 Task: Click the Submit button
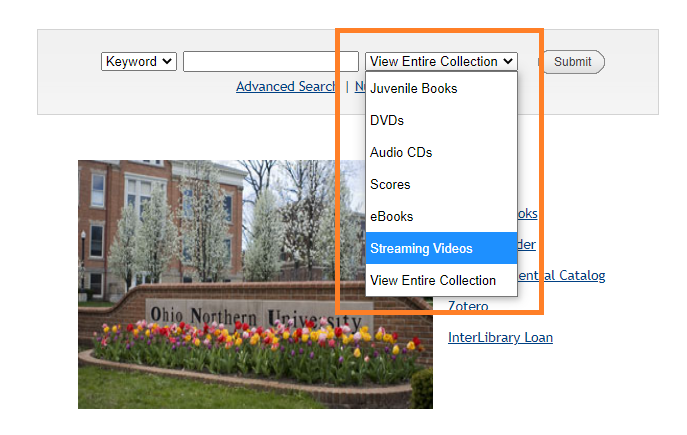pos(572,62)
